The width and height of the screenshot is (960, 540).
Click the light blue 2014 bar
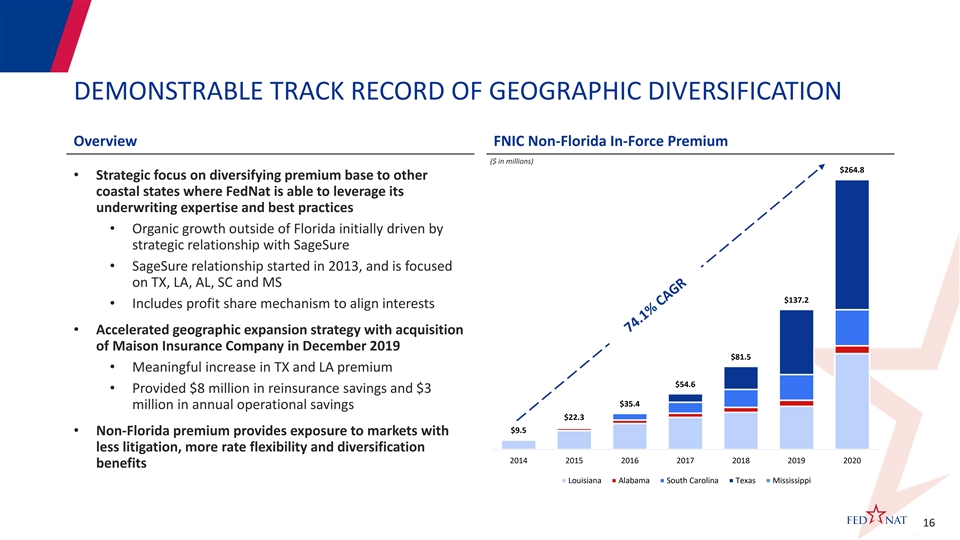coord(518,444)
